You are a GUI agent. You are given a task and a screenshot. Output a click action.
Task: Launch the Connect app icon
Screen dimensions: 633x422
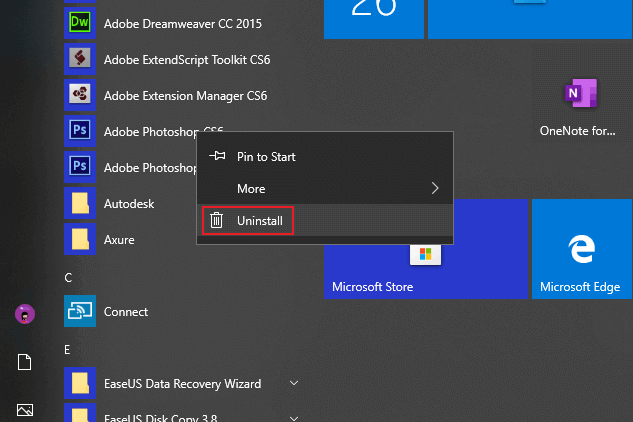[80, 311]
